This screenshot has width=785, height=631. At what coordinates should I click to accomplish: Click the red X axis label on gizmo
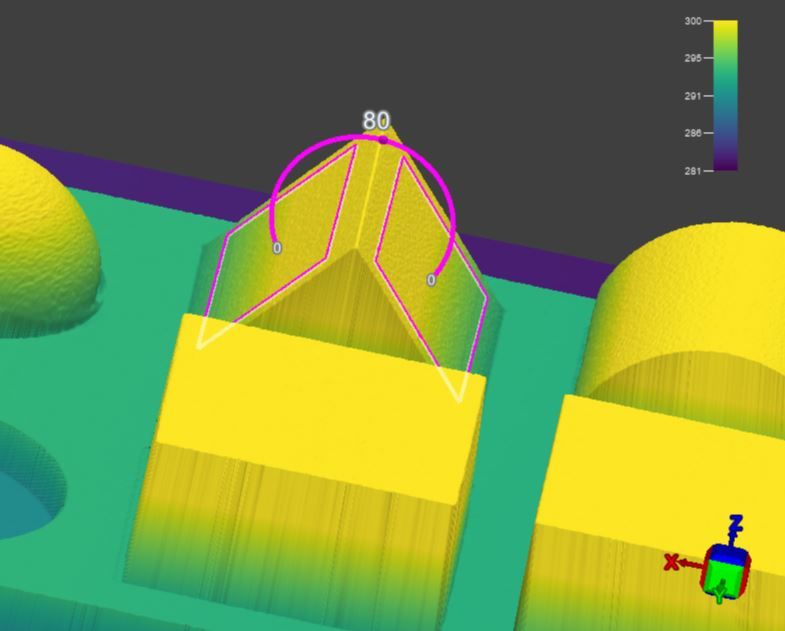click(671, 562)
